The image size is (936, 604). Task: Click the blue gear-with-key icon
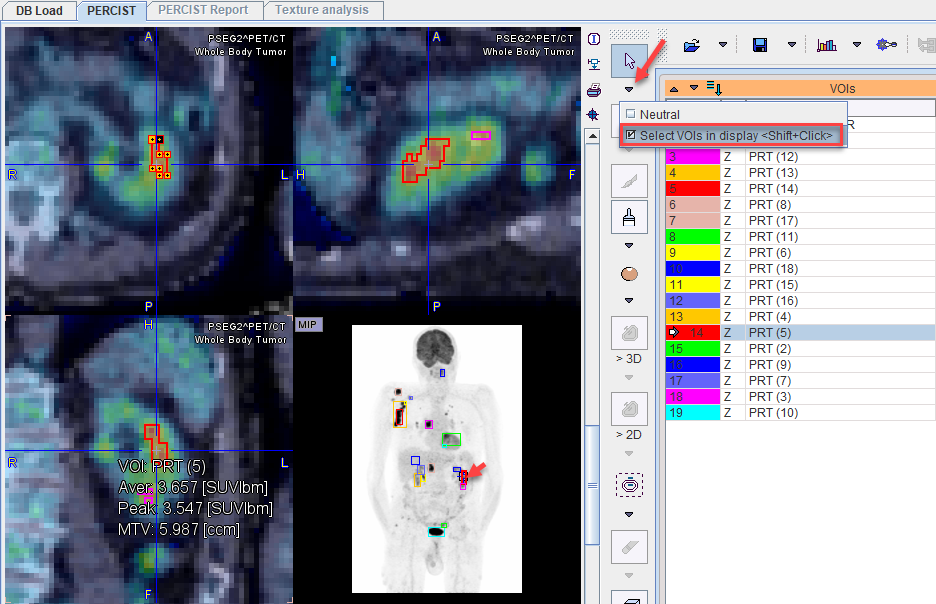coord(886,45)
